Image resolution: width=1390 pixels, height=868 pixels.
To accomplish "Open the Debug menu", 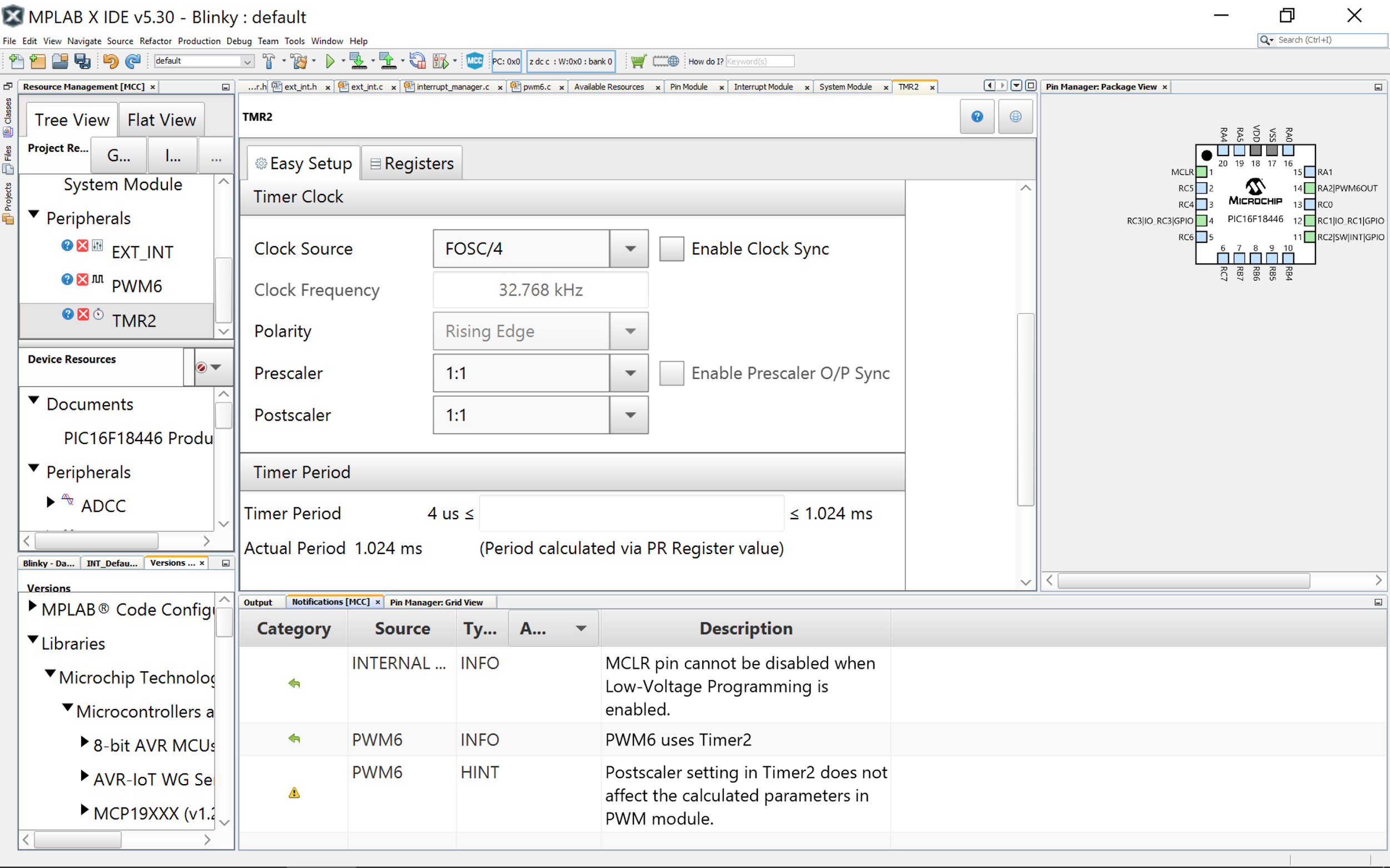I will 239,41.
